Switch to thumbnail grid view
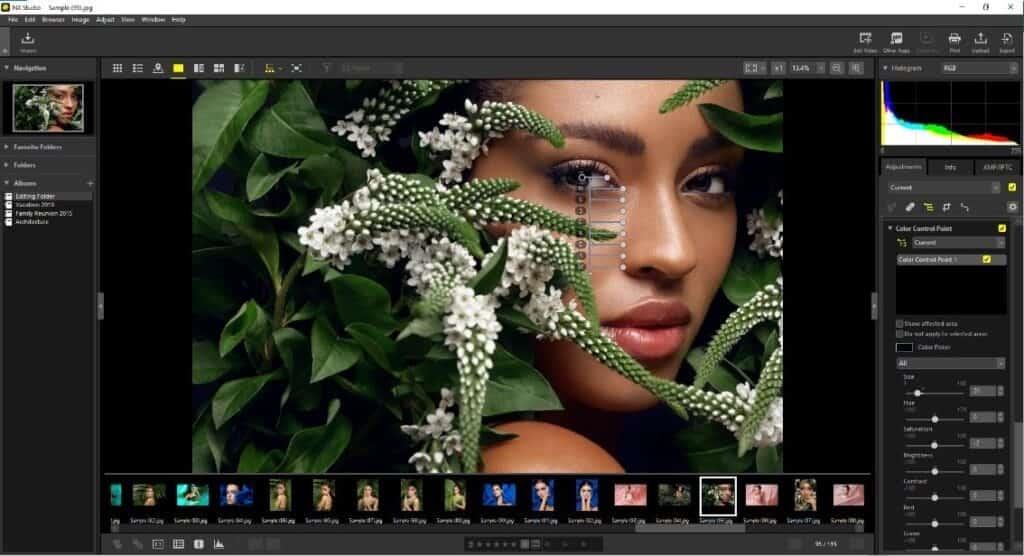1024x556 pixels. [x=117, y=68]
